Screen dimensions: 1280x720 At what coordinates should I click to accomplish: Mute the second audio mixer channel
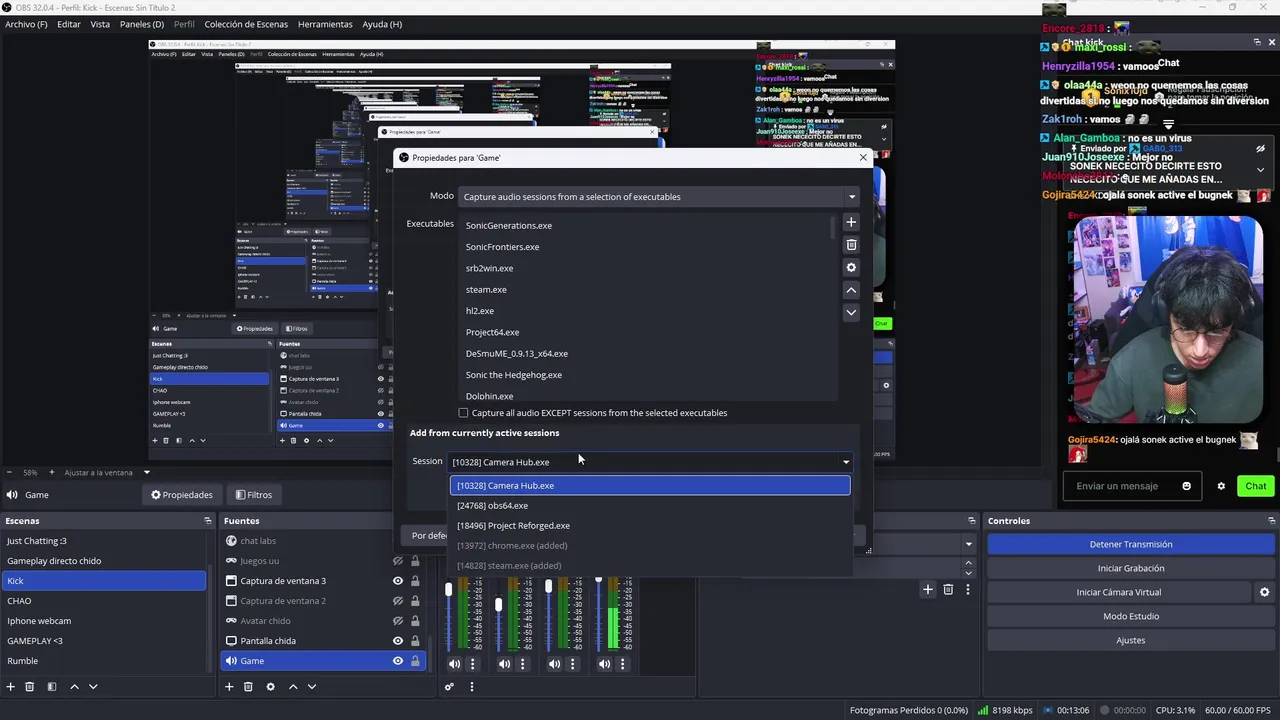(504, 664)
